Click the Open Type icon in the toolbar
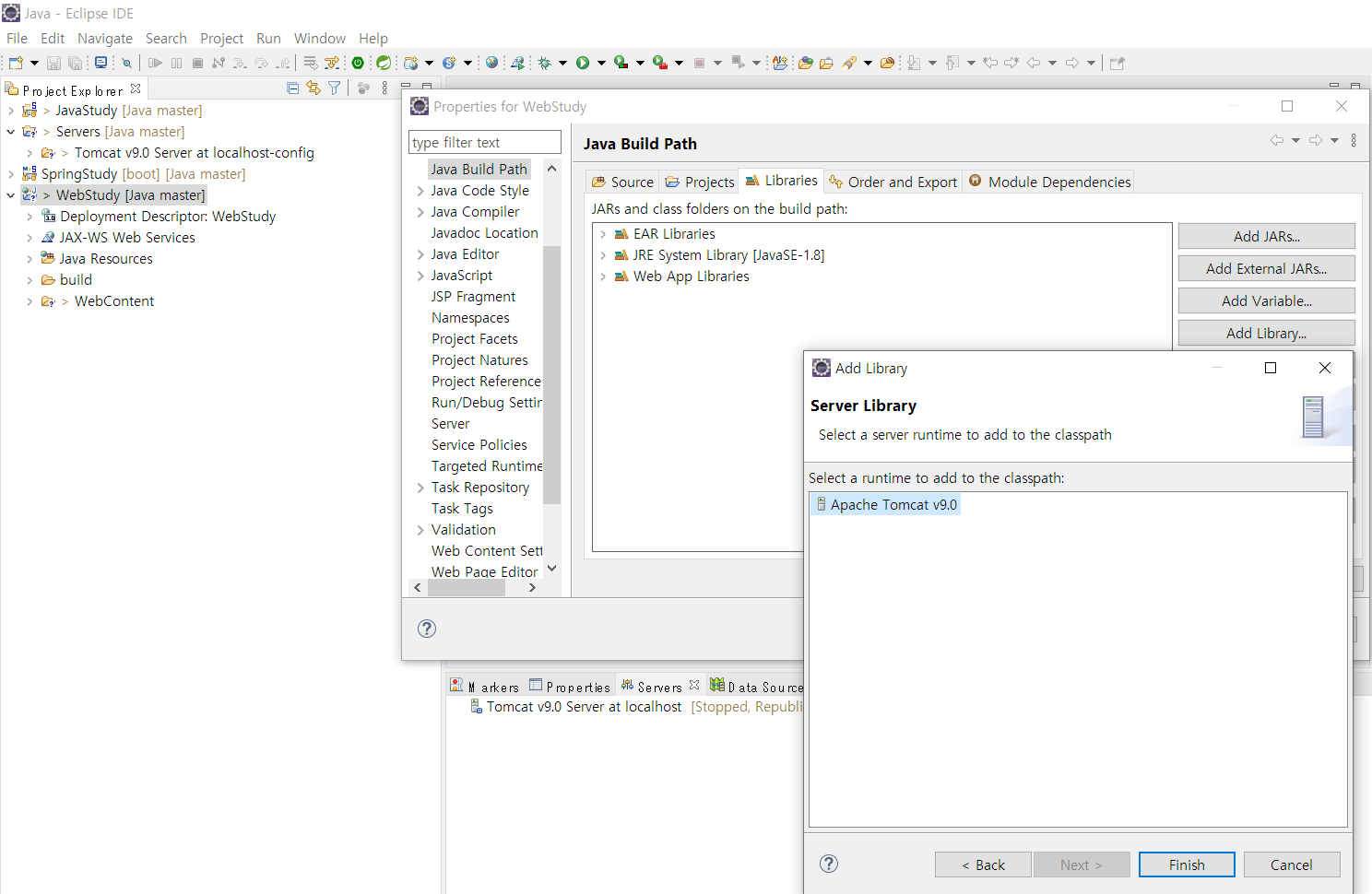This screenshot has width=1372, height=894. pos(805,63)
